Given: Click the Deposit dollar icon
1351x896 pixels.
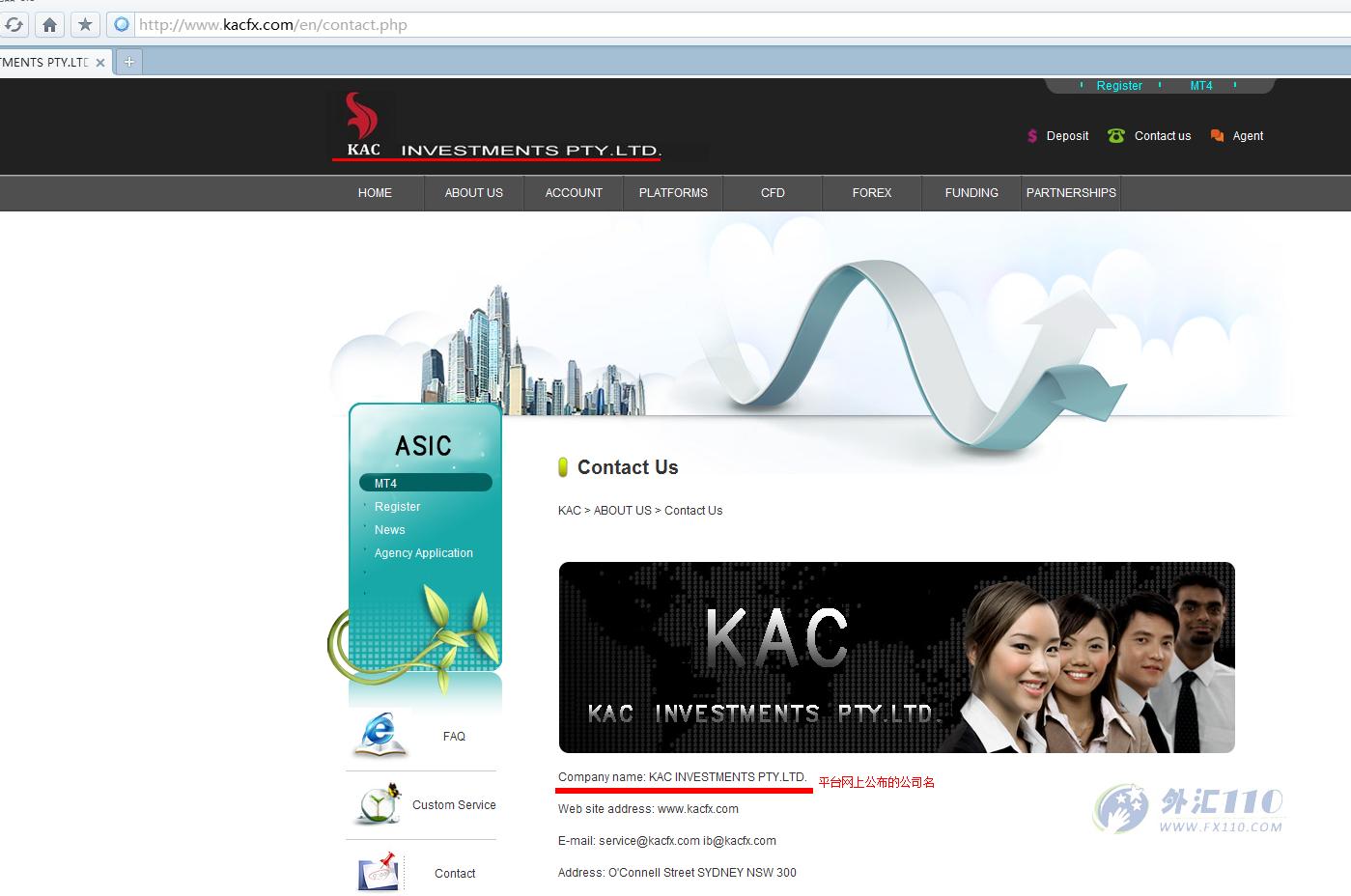Looking at the screenshot, I should point(1032,136).
